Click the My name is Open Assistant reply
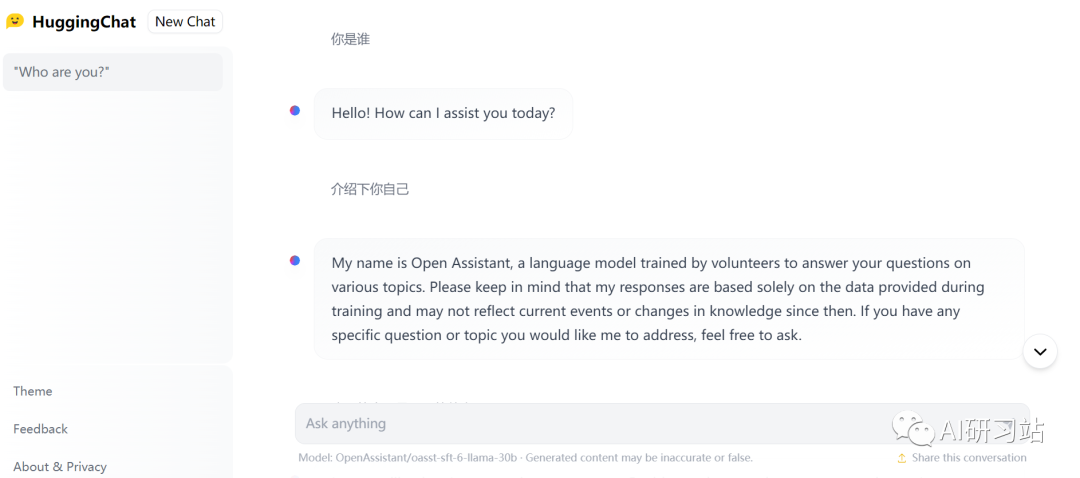The image size is (1080, 478). tap(669, 299)
